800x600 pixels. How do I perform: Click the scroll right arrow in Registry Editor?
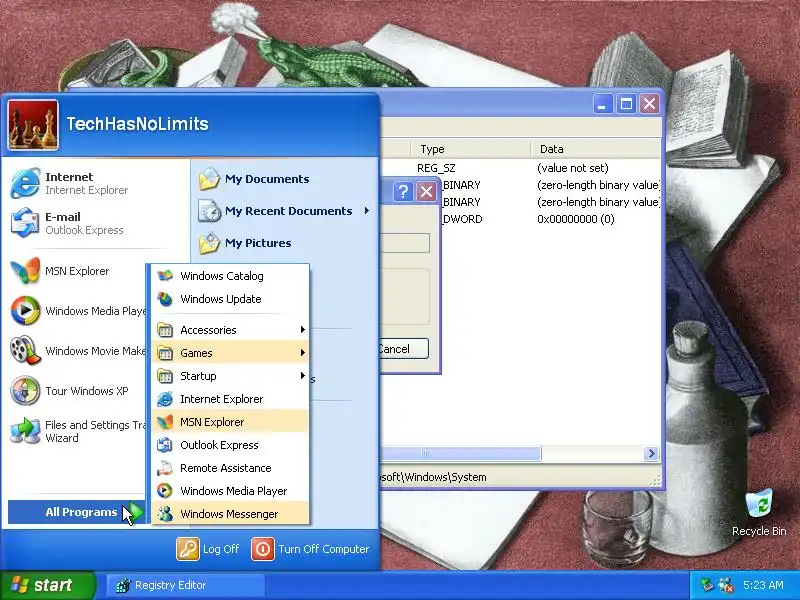click(x=651, y=453)
